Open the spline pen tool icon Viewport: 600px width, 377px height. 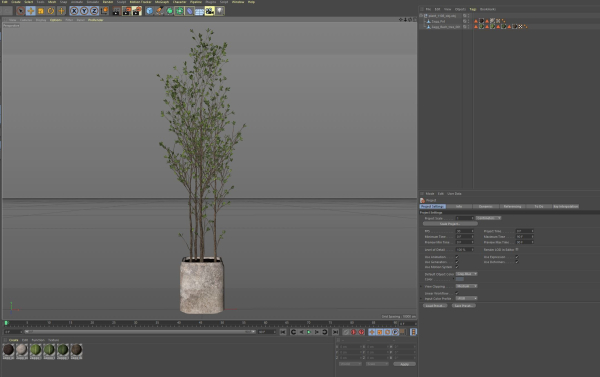pos(160,11)
